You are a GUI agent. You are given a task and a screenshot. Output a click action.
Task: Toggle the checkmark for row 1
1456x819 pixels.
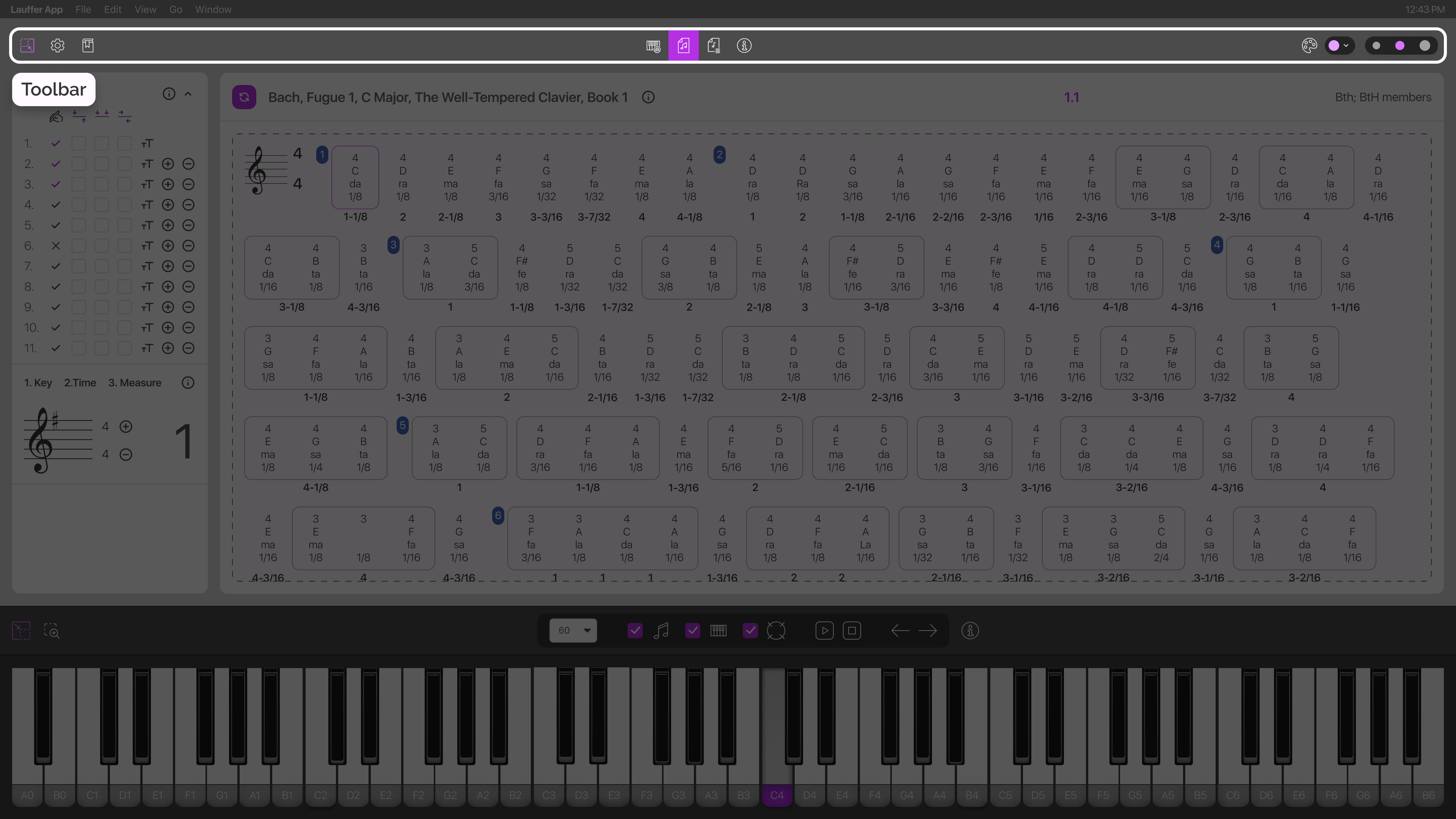[x=55, y=144]
